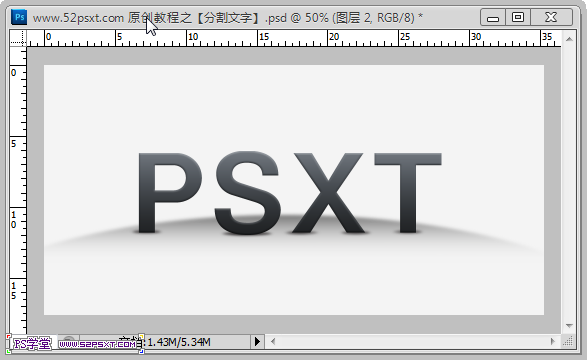Click the letter X on the canvas
Image resolution: width=587 pixels, height=360 pixels.
328,193
